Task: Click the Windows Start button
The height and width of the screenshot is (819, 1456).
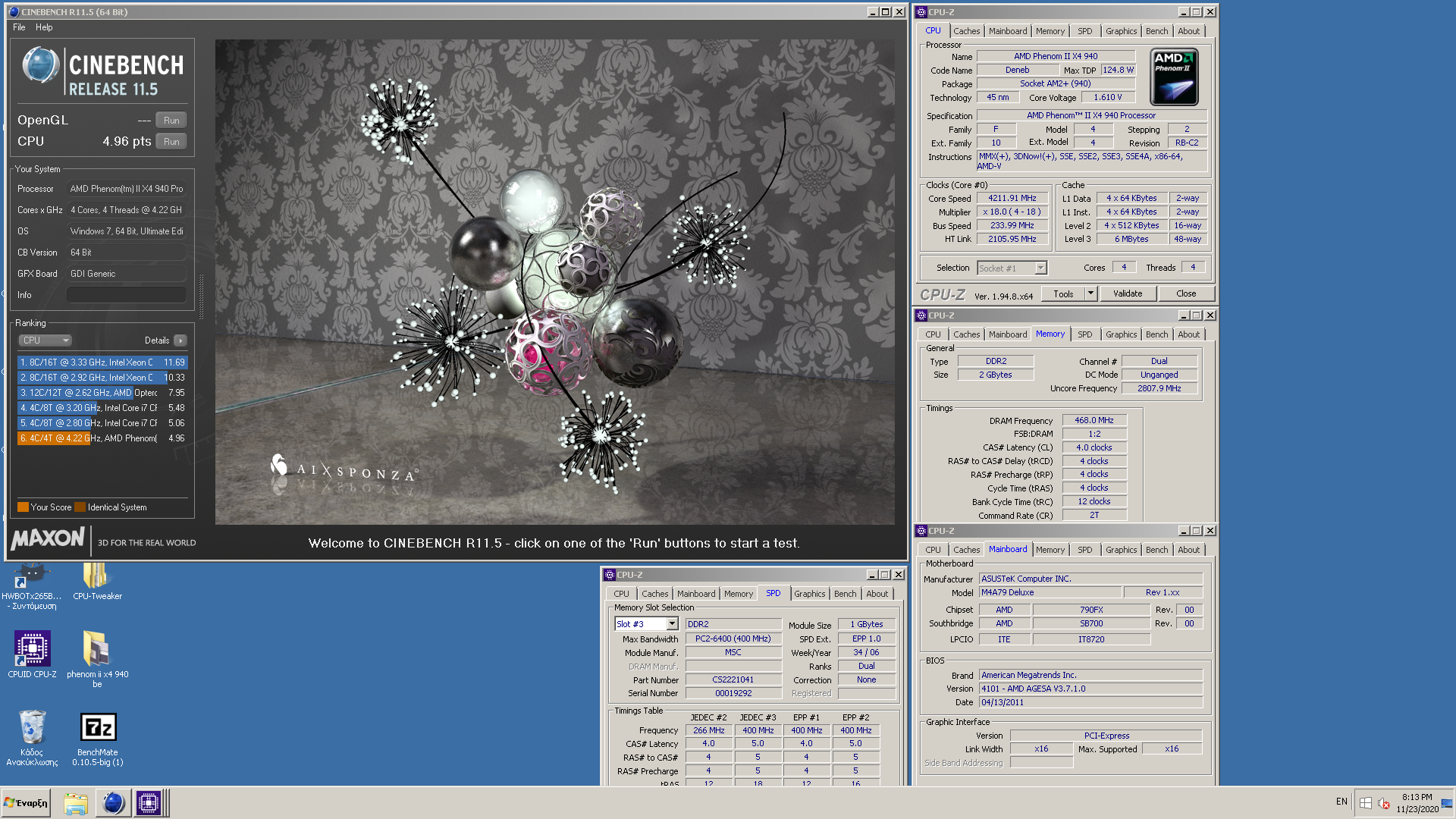Action: pos(27,802)
